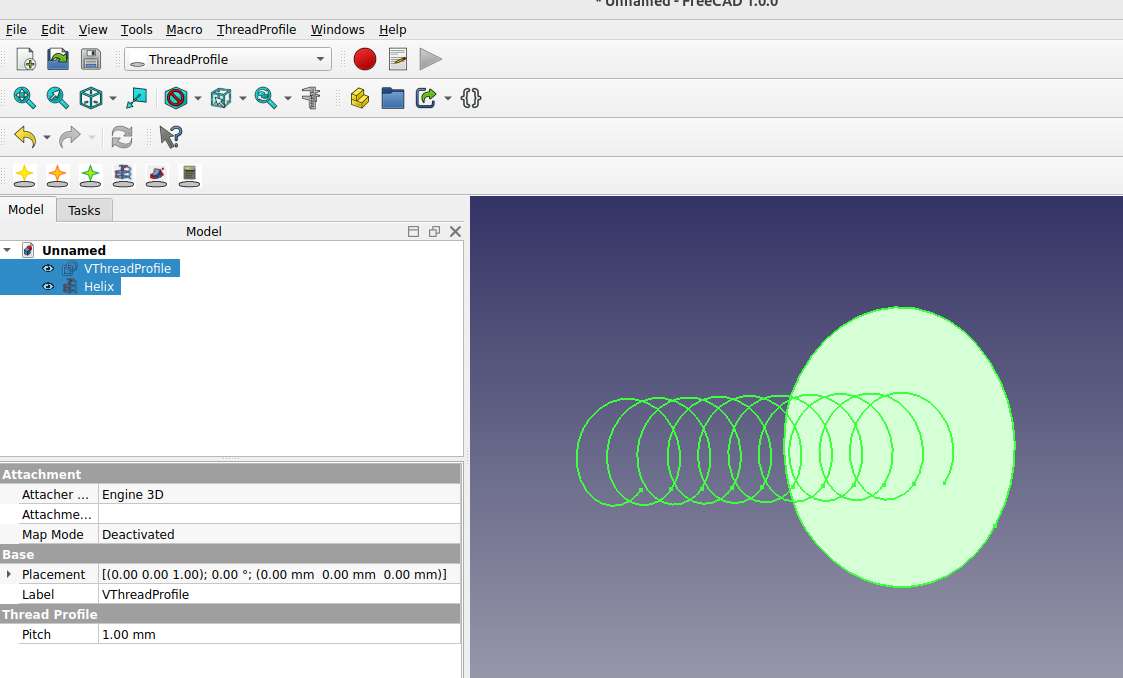Click the greyed redo arrow

pos(69,137)
